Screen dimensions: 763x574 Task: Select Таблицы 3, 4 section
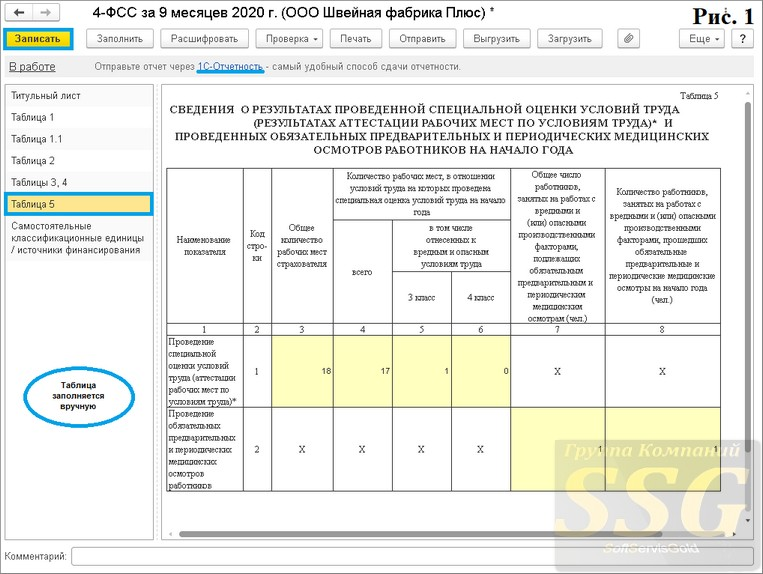coord(79,182)
